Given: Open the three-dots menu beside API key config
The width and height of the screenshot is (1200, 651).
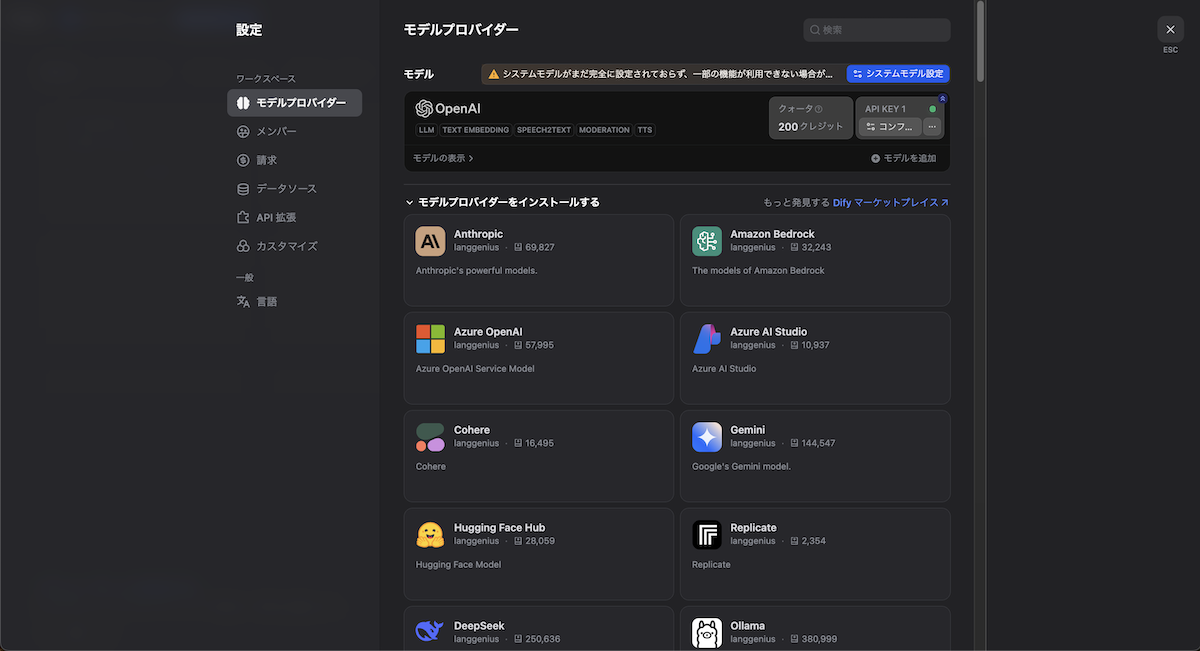Looking at the screenshot, I should click(932, 127).
